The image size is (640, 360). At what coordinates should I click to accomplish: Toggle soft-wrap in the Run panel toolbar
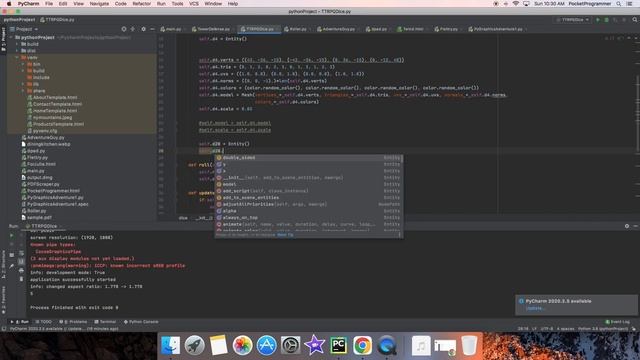pos(21,253)
